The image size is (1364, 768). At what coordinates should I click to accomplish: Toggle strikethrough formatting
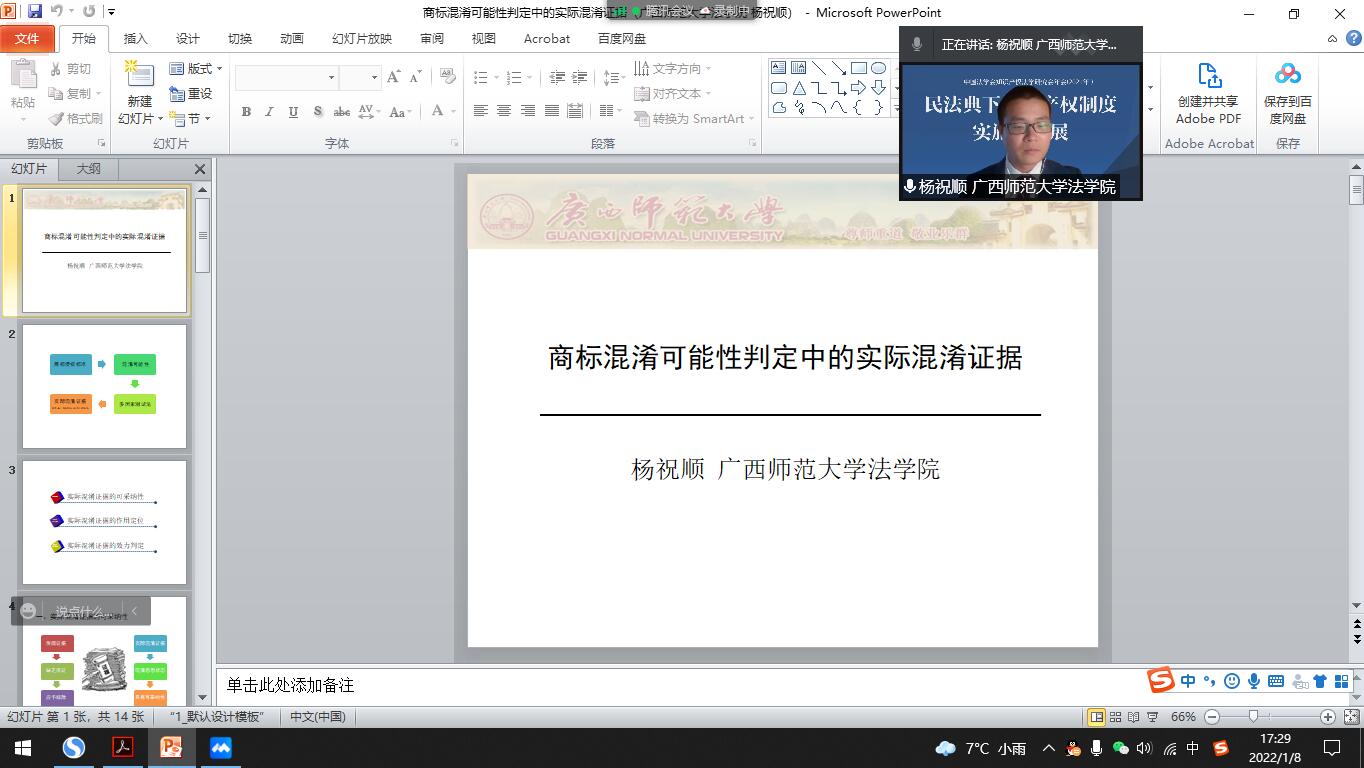[x=342, y=112]
